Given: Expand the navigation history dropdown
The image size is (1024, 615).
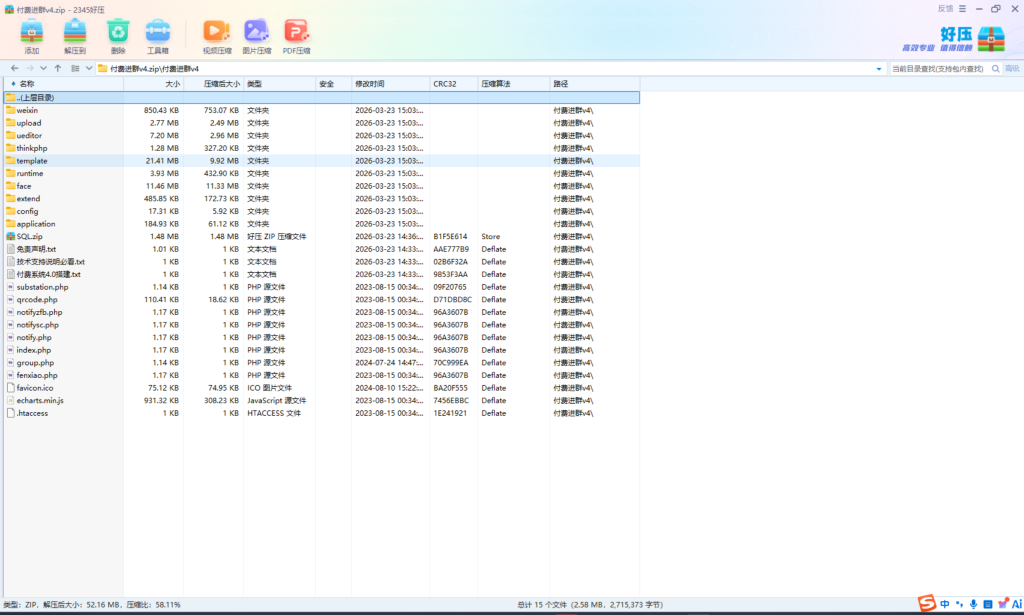Looking at the screenshot, I should (x=43, y=69).
